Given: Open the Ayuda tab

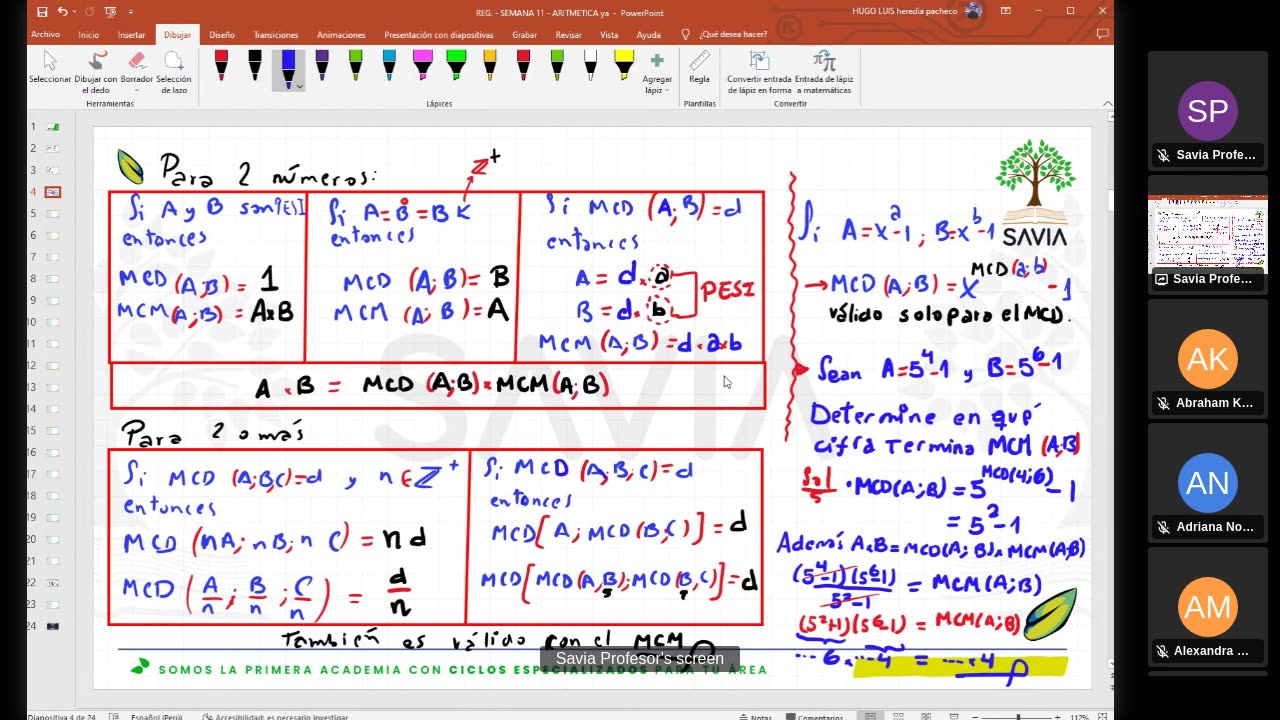Looking at the screenshot, I should click(x=648, y=34).
